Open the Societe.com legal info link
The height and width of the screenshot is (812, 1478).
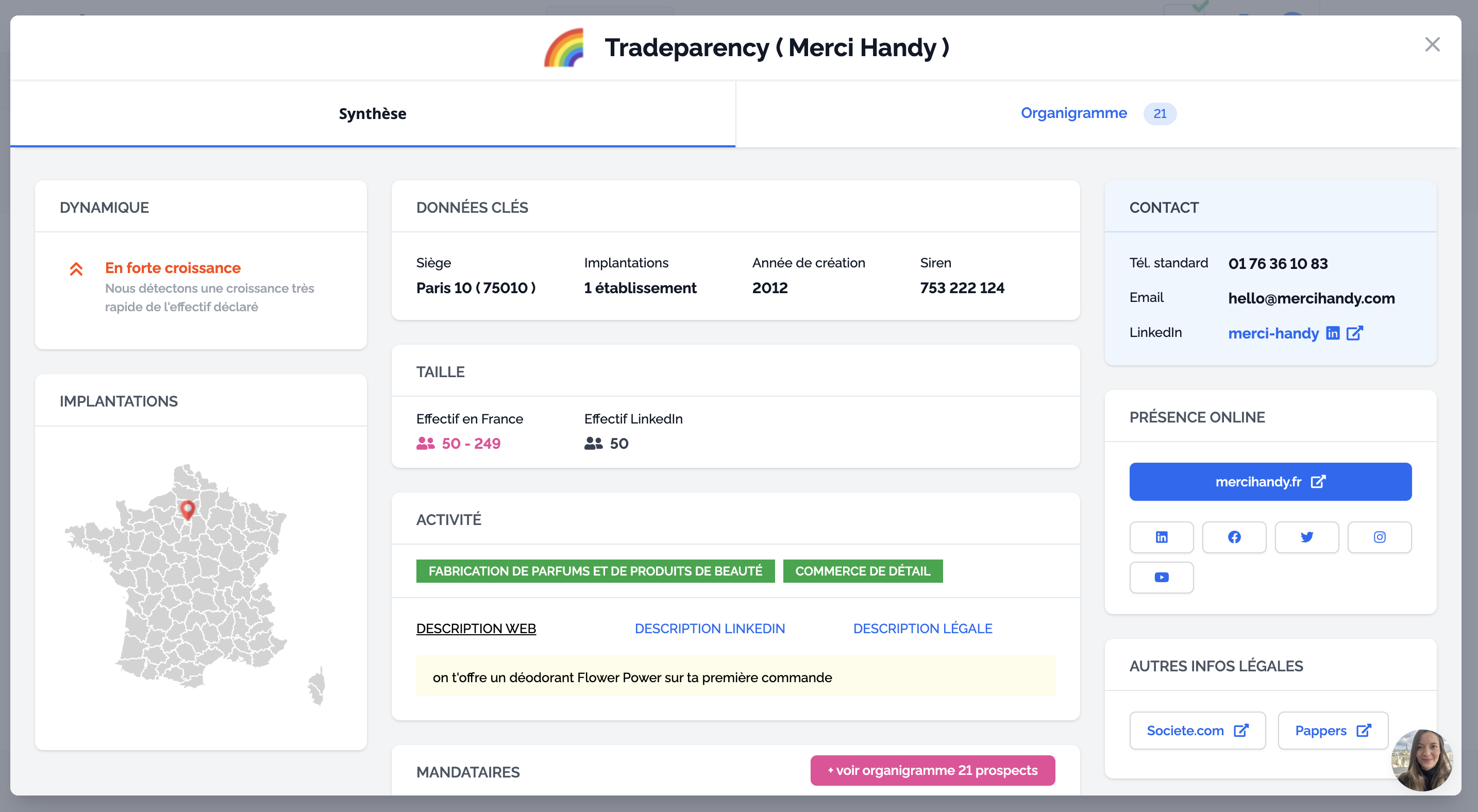click(1197, 731)
